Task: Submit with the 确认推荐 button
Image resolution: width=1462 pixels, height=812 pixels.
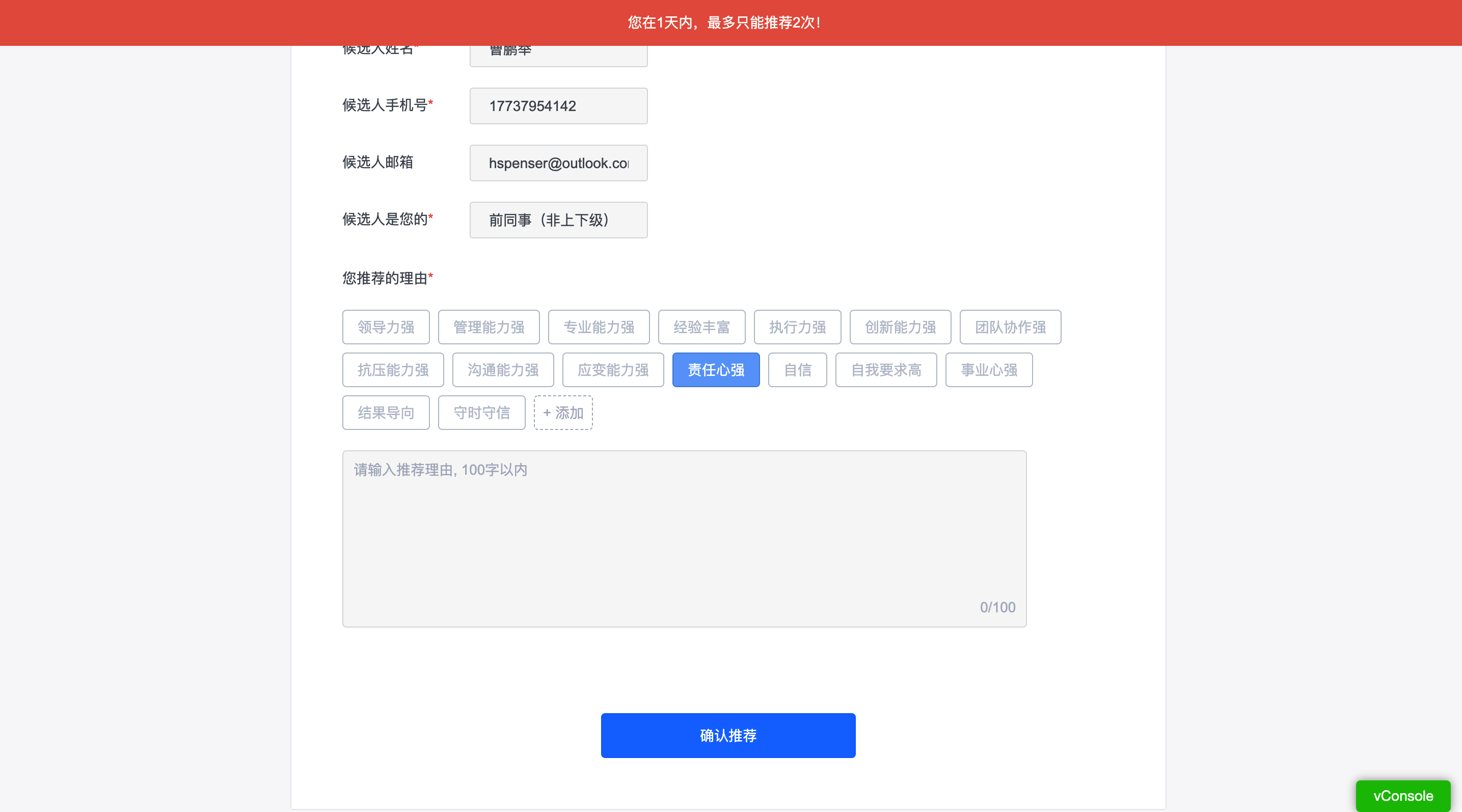Action: coord(728,736)
